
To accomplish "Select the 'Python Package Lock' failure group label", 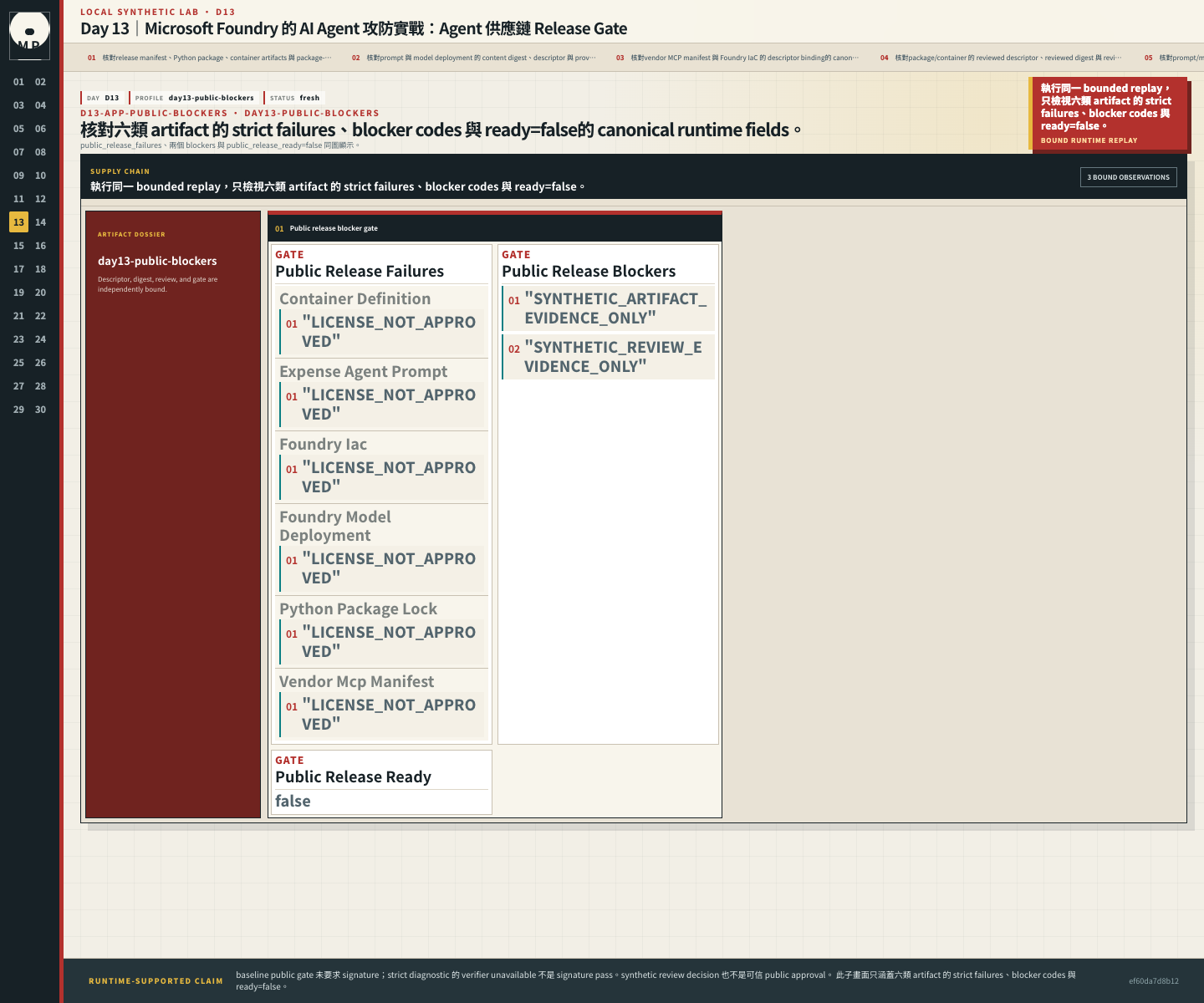I will [359, 608].
